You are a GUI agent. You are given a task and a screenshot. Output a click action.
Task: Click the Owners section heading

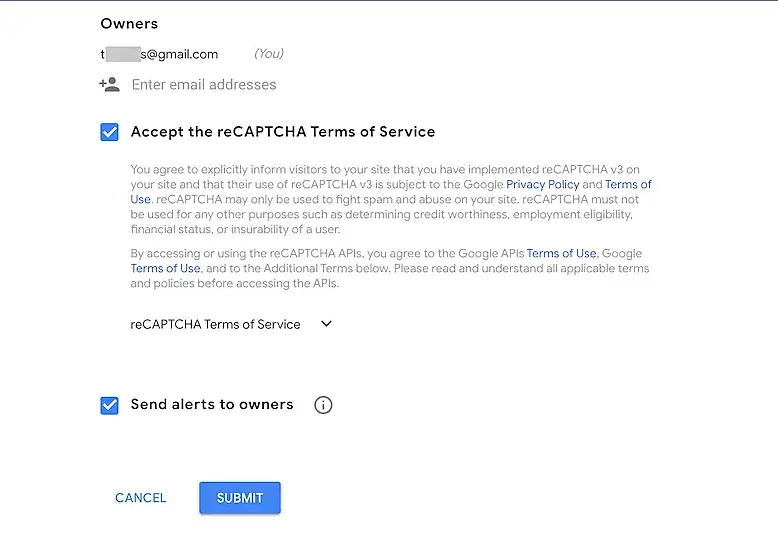[x=129, y=23]
